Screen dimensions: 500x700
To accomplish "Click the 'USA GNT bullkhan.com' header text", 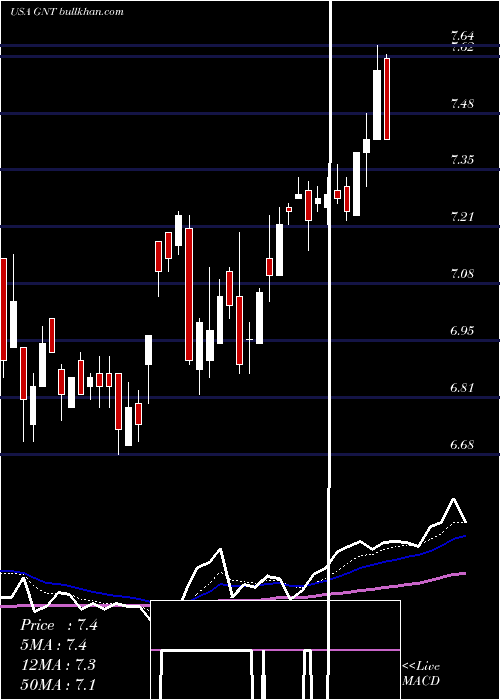I will tap(66, 12).
